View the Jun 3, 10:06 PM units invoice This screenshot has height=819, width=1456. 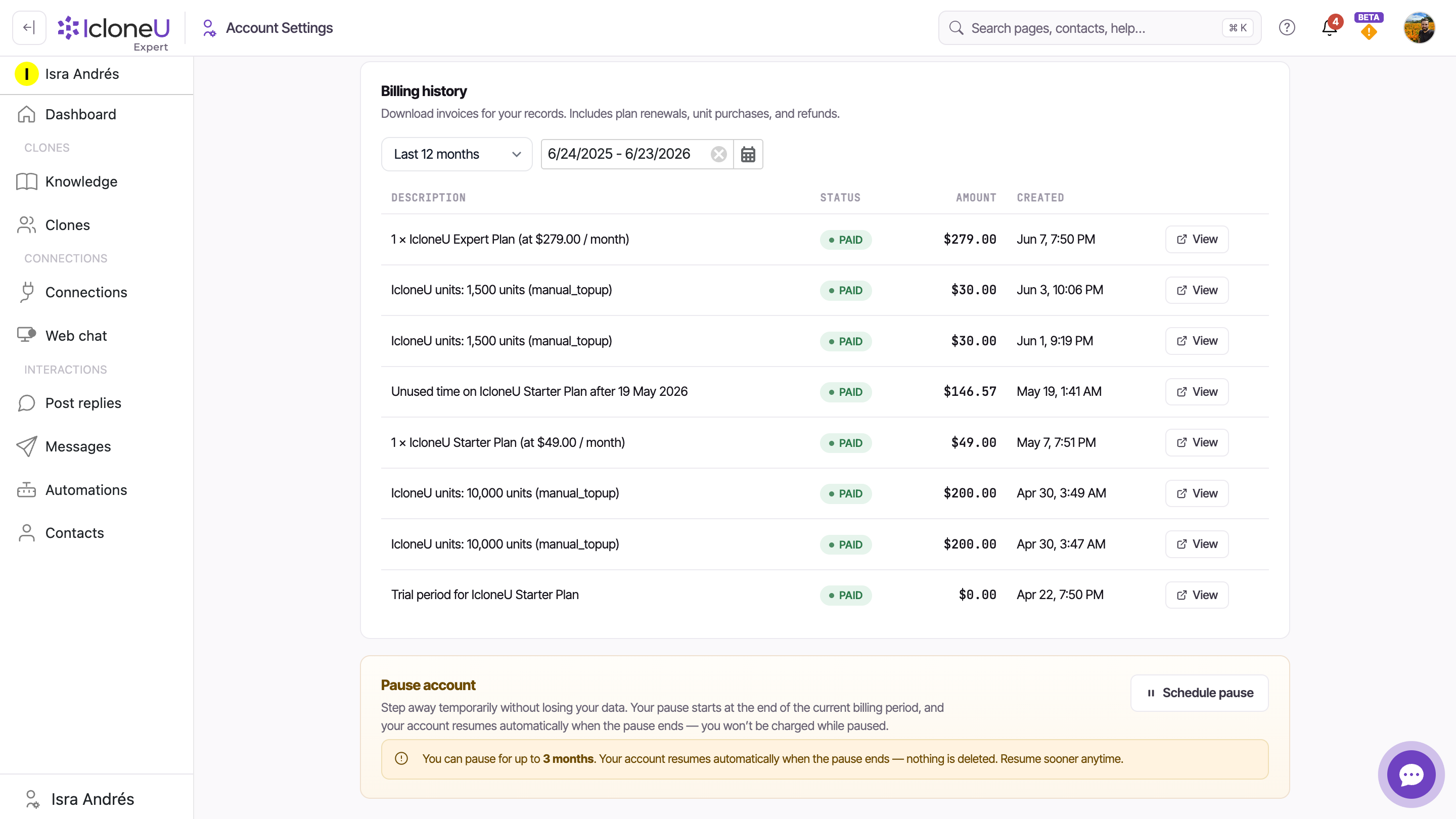coord(1197,291)
